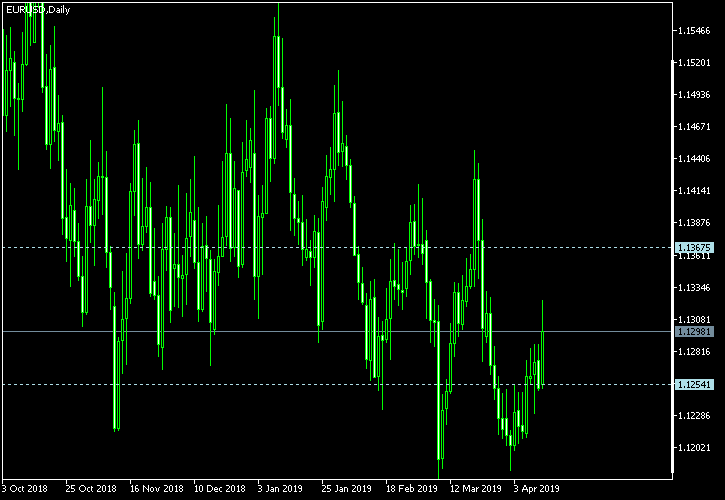Select the lower dashed horizontal line at 1.12541
Screen dimensions: 725x500
pyautogui.click(x=338, y=384)
